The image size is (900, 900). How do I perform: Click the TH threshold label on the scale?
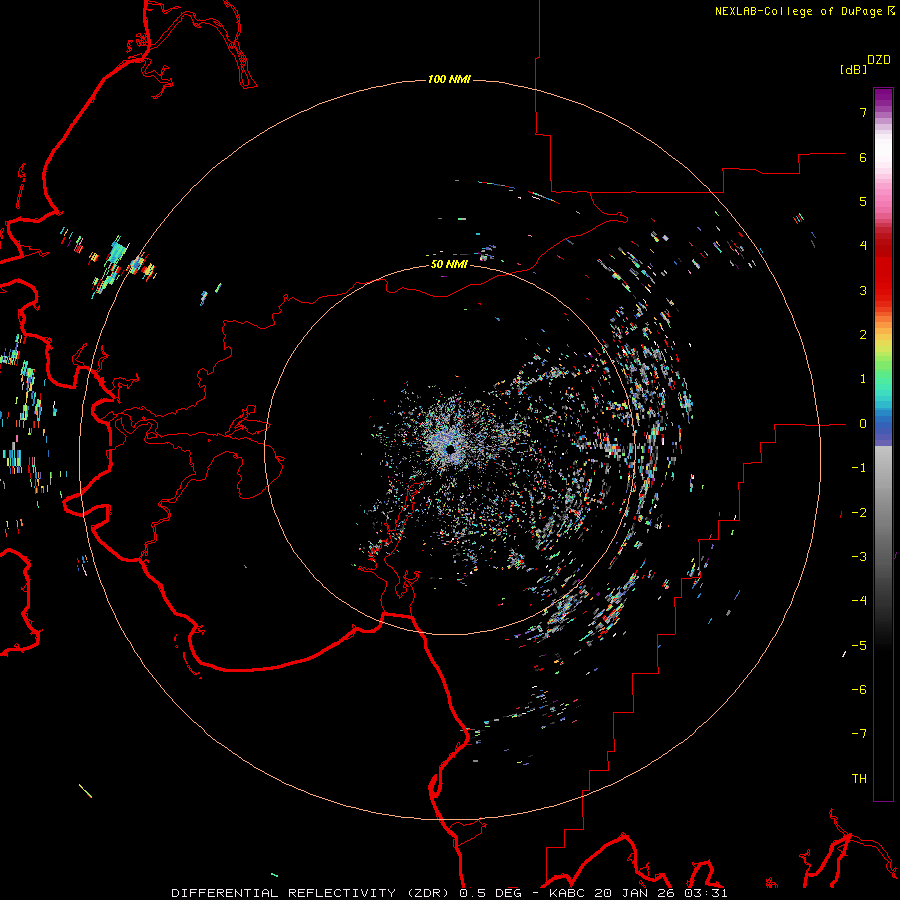859,779
